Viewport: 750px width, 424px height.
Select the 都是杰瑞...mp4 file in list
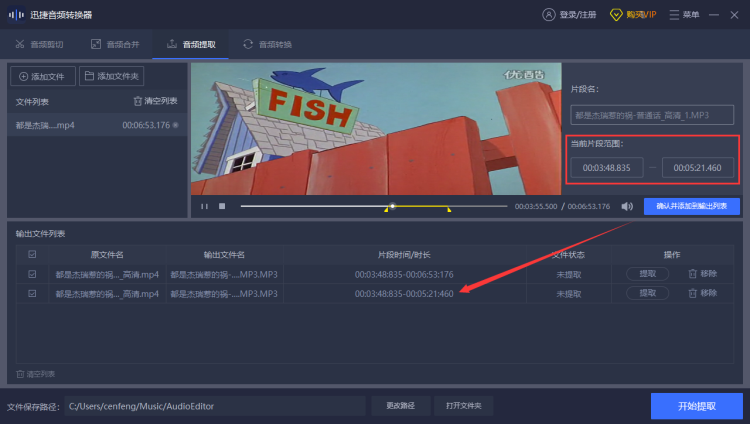(x=97, y=125)
